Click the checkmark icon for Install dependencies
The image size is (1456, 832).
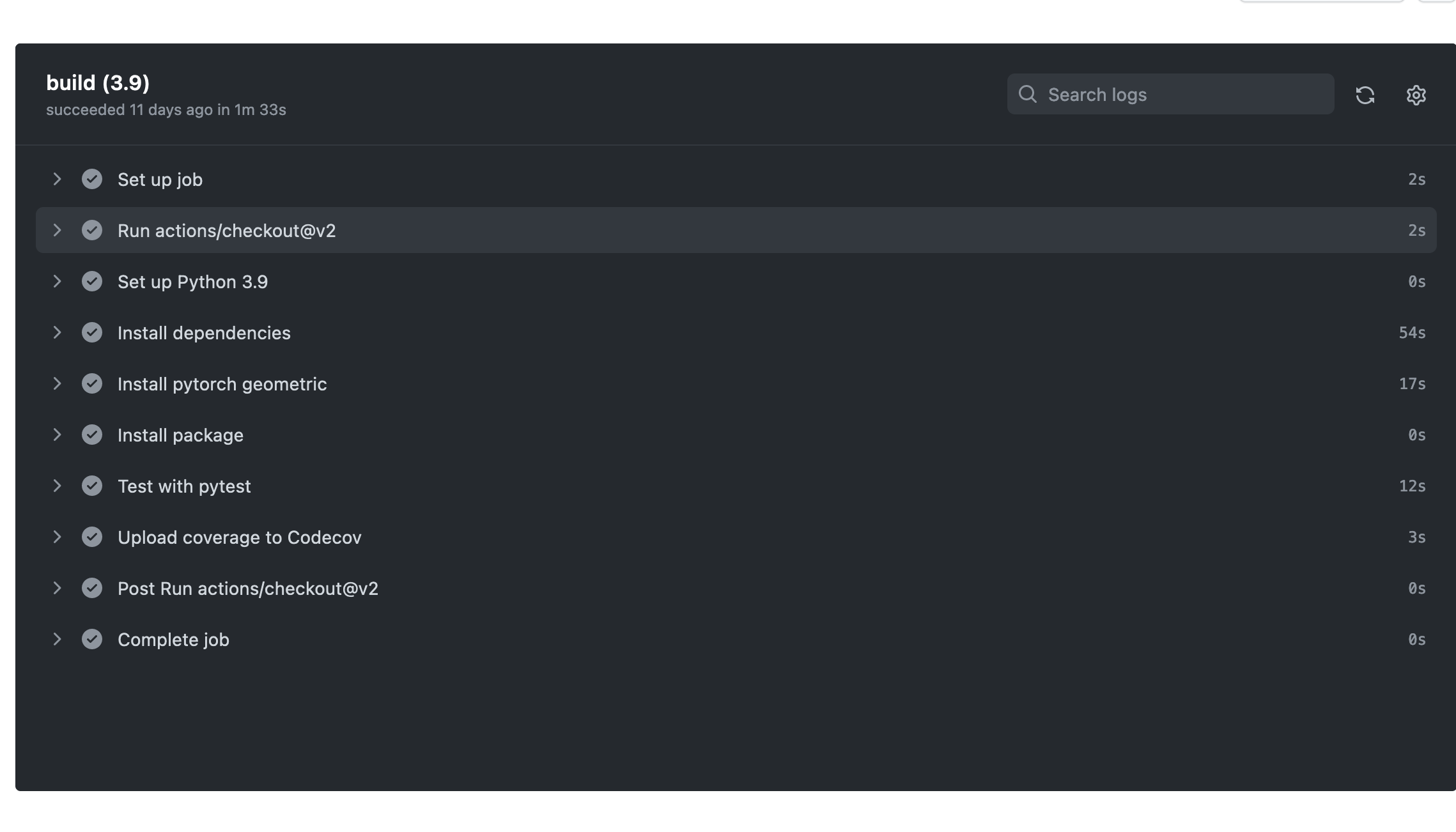[x=92, y=332]
